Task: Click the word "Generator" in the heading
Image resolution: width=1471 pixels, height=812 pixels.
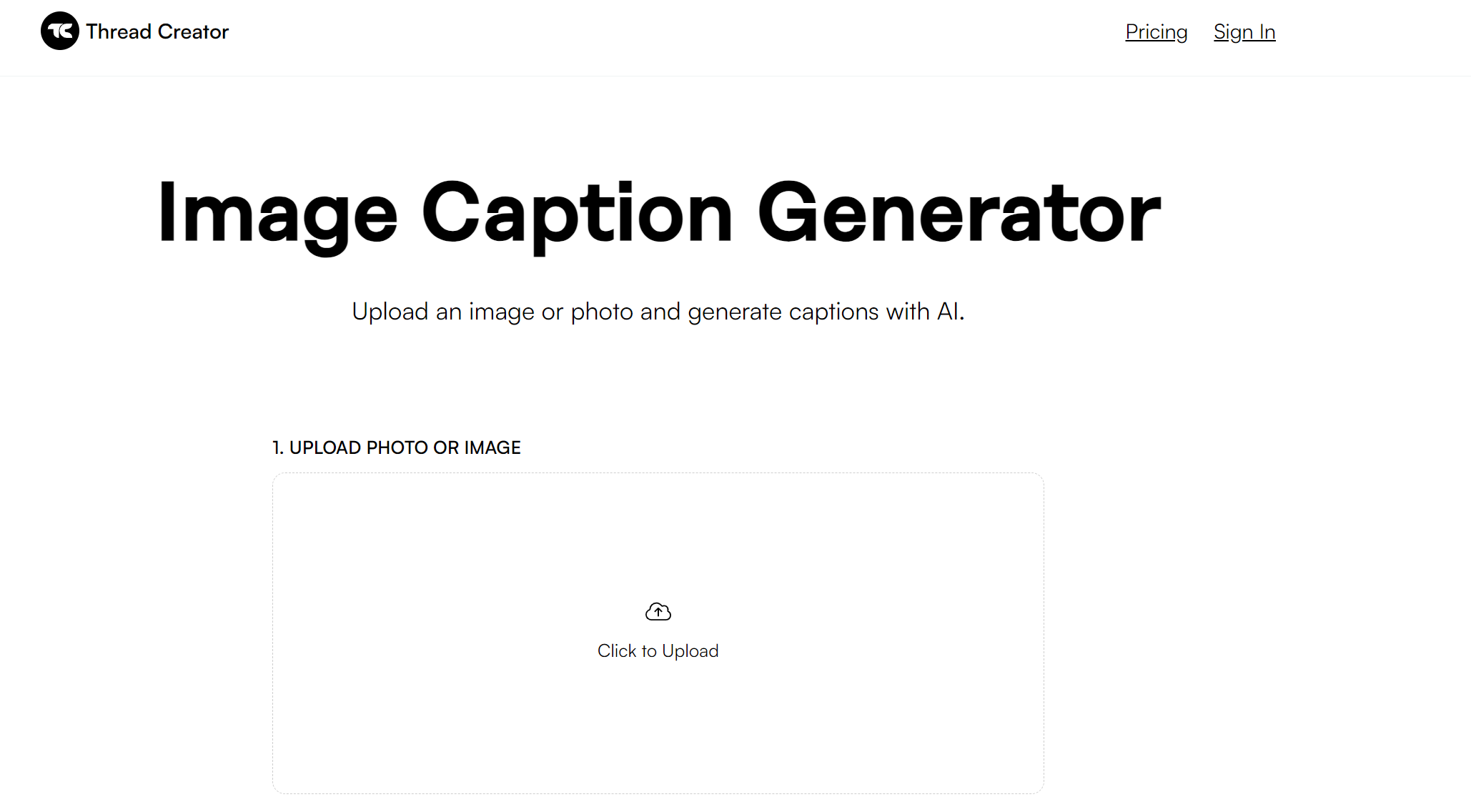Action: pos(959,213)
